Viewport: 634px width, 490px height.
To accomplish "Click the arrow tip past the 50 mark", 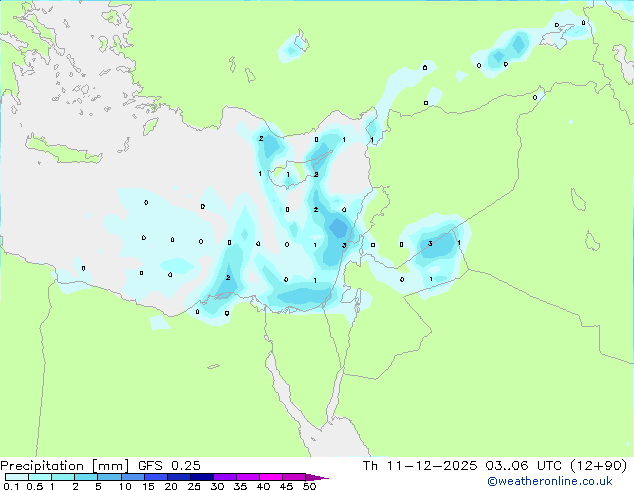I will point(317,477).
